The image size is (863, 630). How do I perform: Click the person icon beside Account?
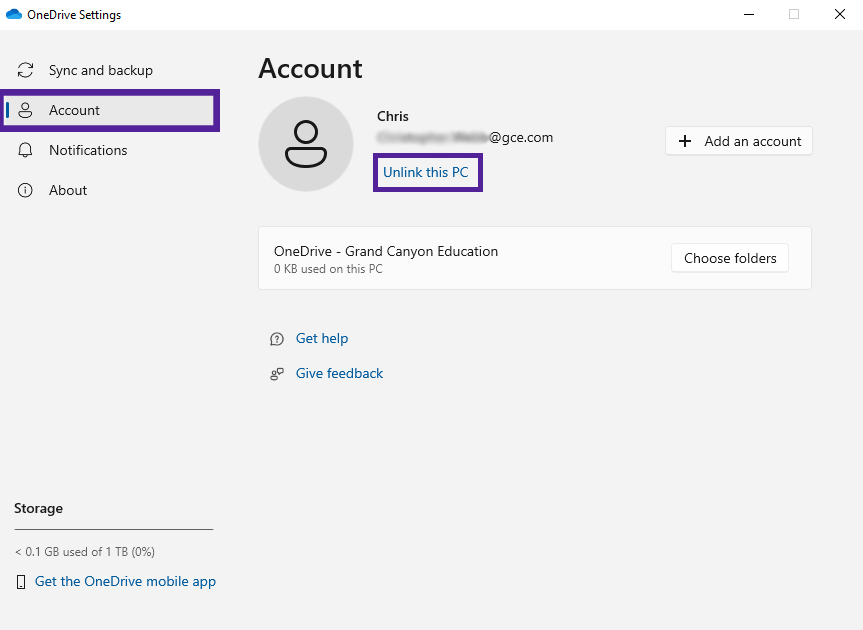point(25,110)
